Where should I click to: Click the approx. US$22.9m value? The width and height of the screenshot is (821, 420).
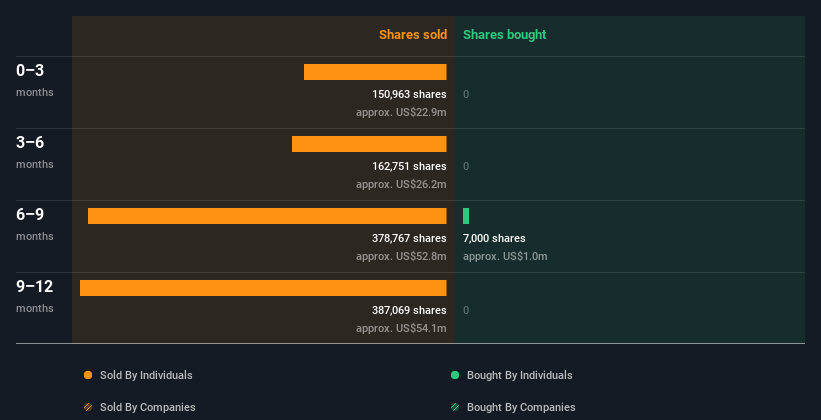(x=401, y=113)
